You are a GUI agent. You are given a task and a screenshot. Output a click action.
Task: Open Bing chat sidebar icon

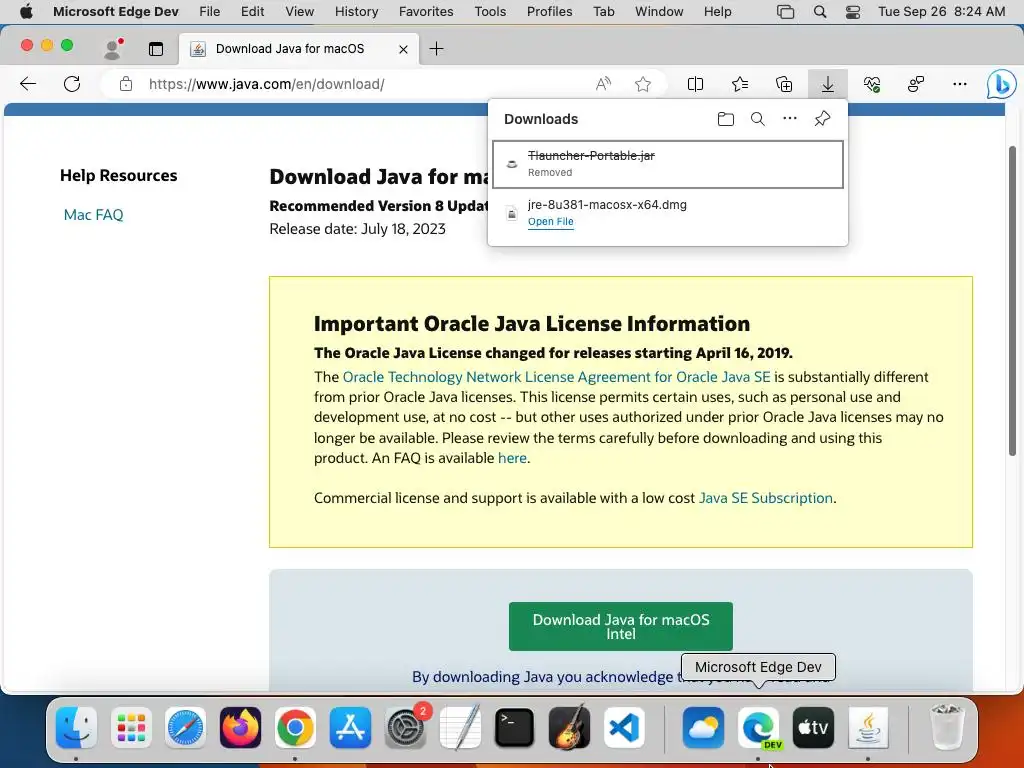pyautogui.click(x=1000, y=84)
